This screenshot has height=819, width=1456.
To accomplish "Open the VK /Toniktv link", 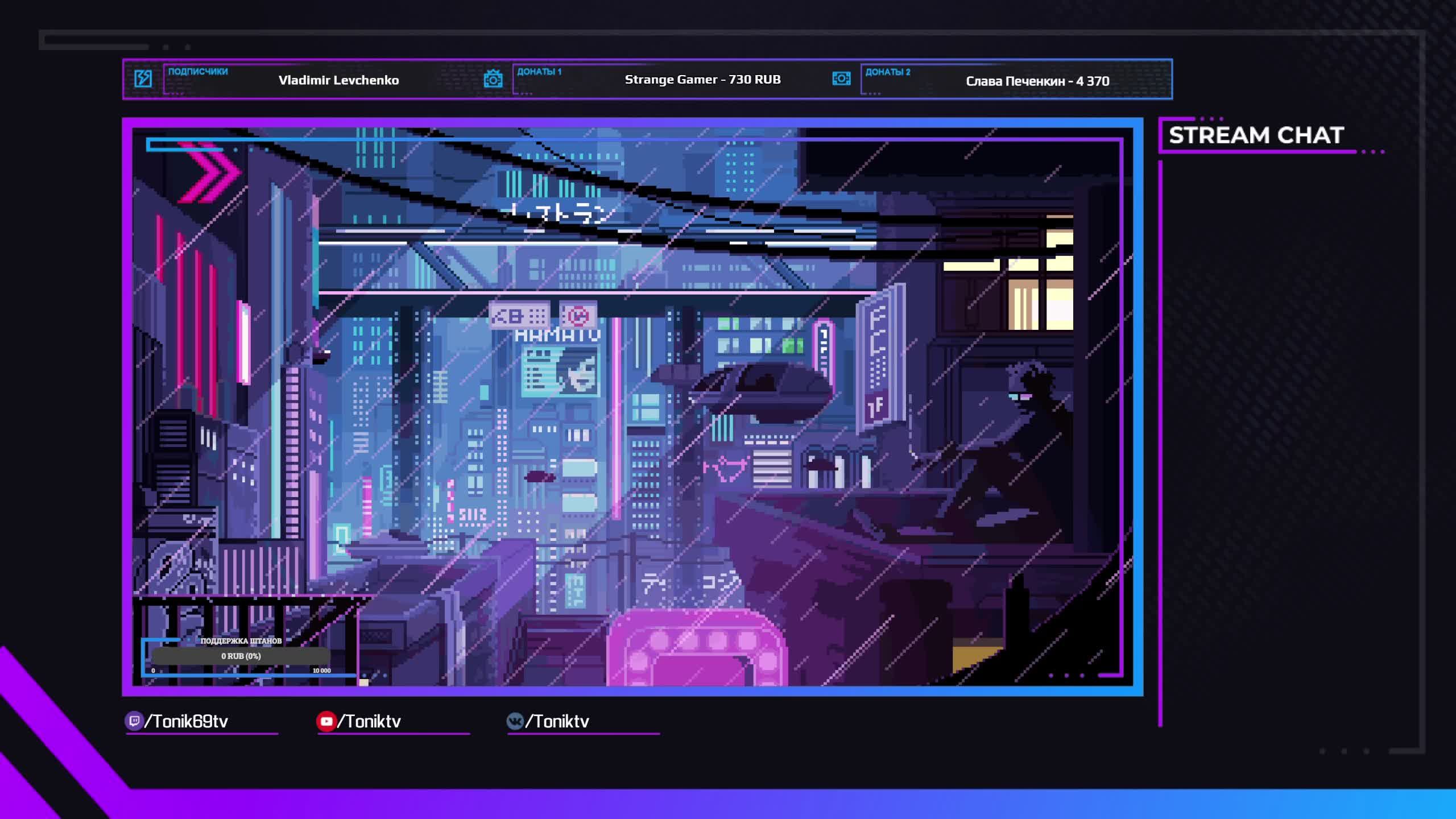I will 557,721.
